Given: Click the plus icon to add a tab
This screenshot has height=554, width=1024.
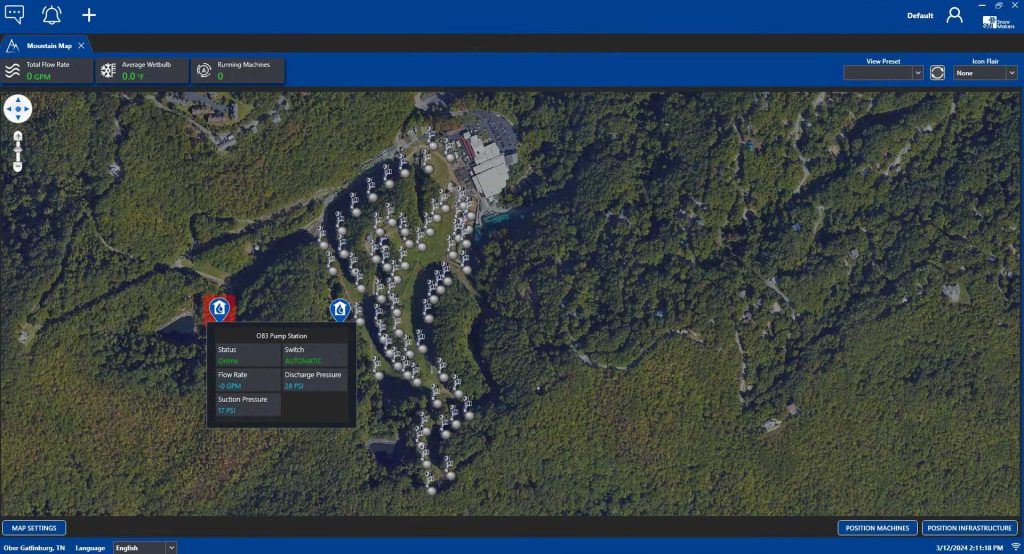Looking at the screenshot, I should coord(89,15).
